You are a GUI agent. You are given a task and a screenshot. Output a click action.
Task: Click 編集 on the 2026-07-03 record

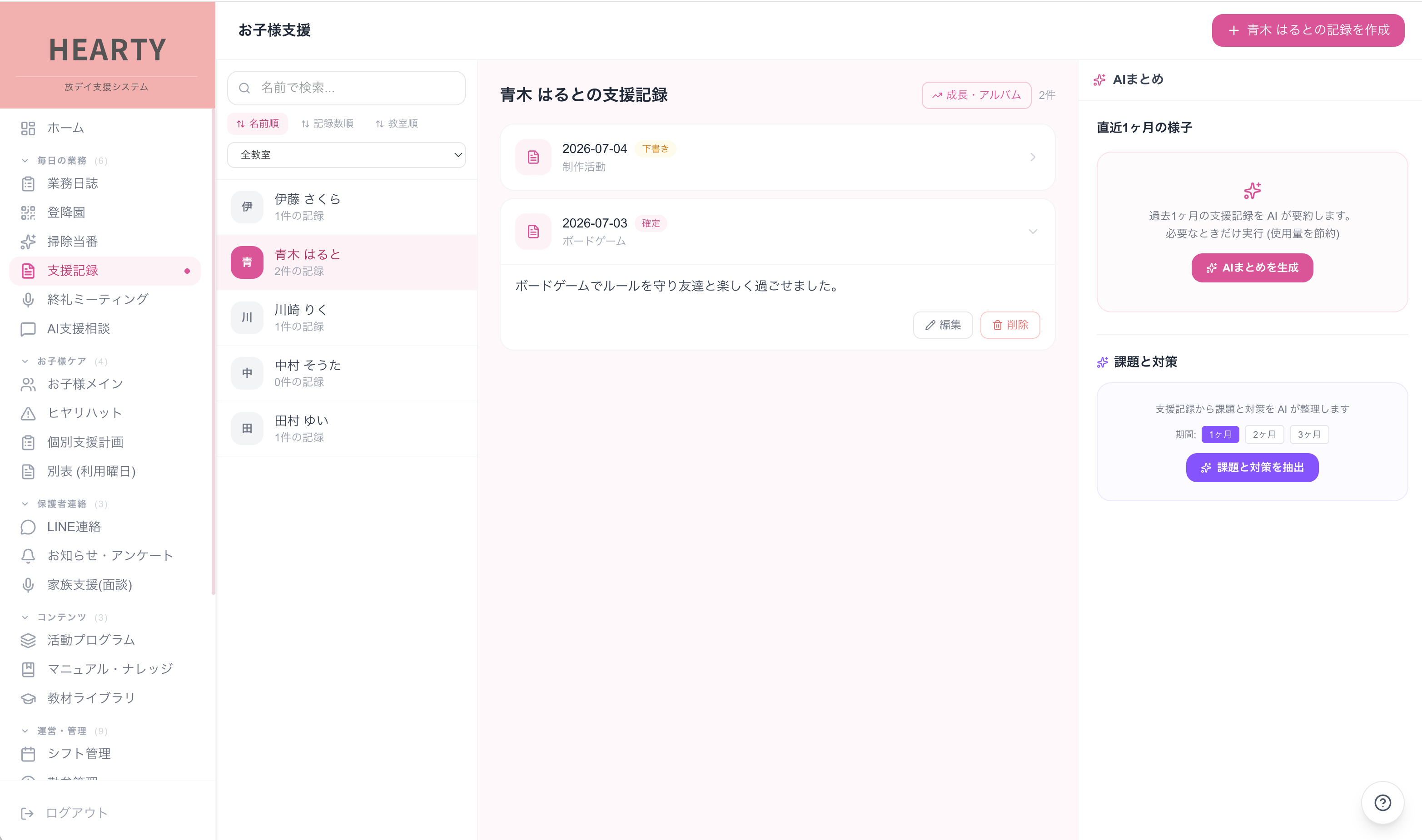coord(942,325)
